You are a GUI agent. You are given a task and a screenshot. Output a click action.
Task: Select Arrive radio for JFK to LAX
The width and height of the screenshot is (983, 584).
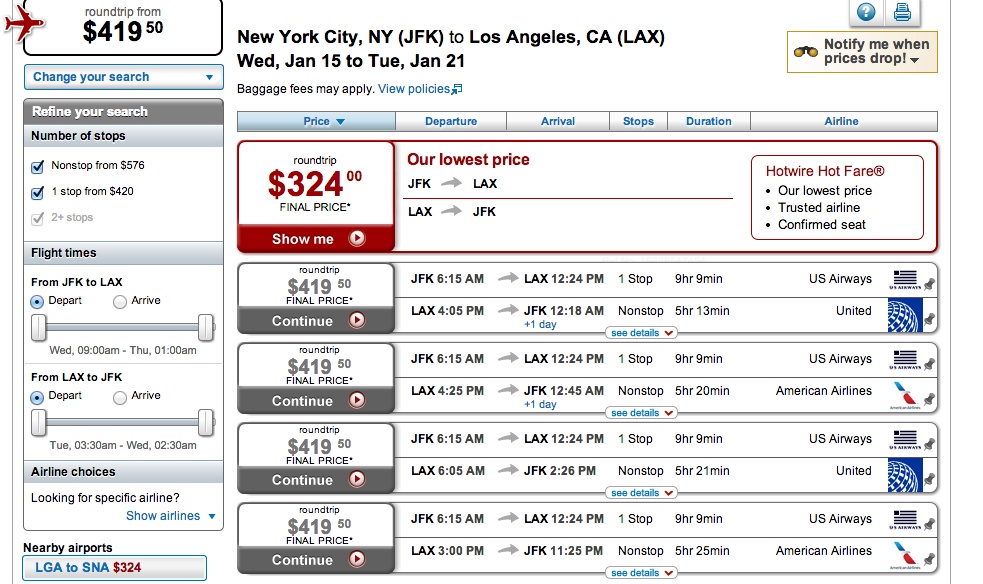pyautogui.click(x=120, y=302)
